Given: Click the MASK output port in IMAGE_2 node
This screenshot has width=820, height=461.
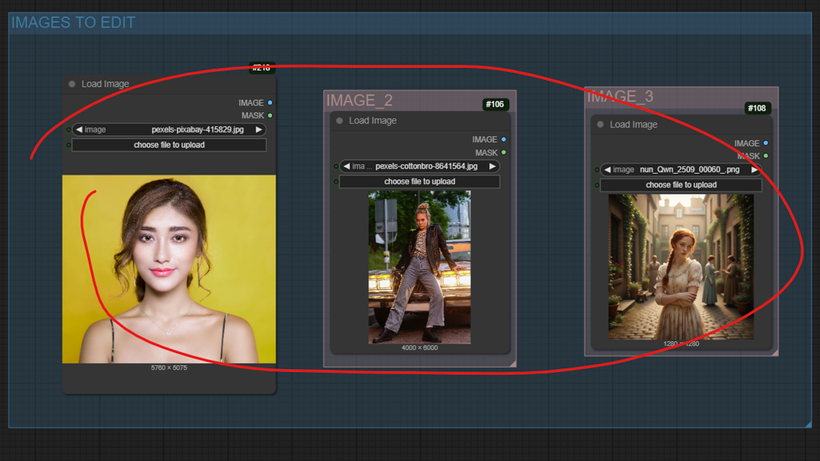Looking at the screenshot, I should coord(503,153).
